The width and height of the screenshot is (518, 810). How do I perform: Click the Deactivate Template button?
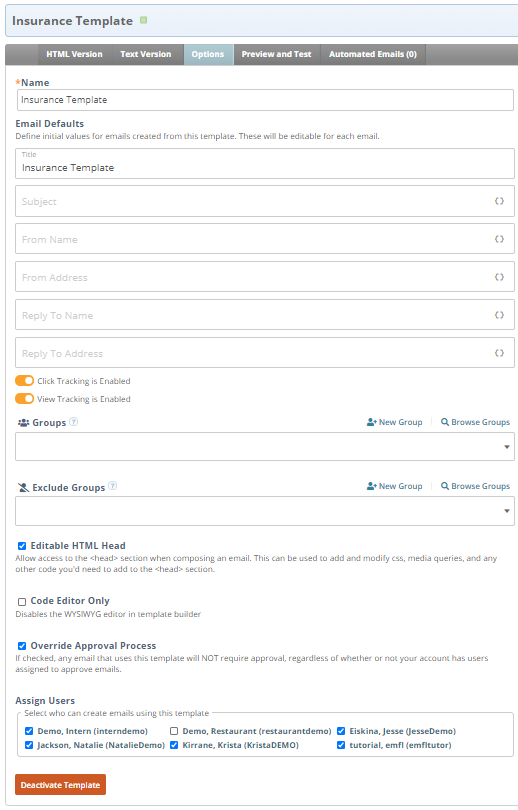point(60,785)
